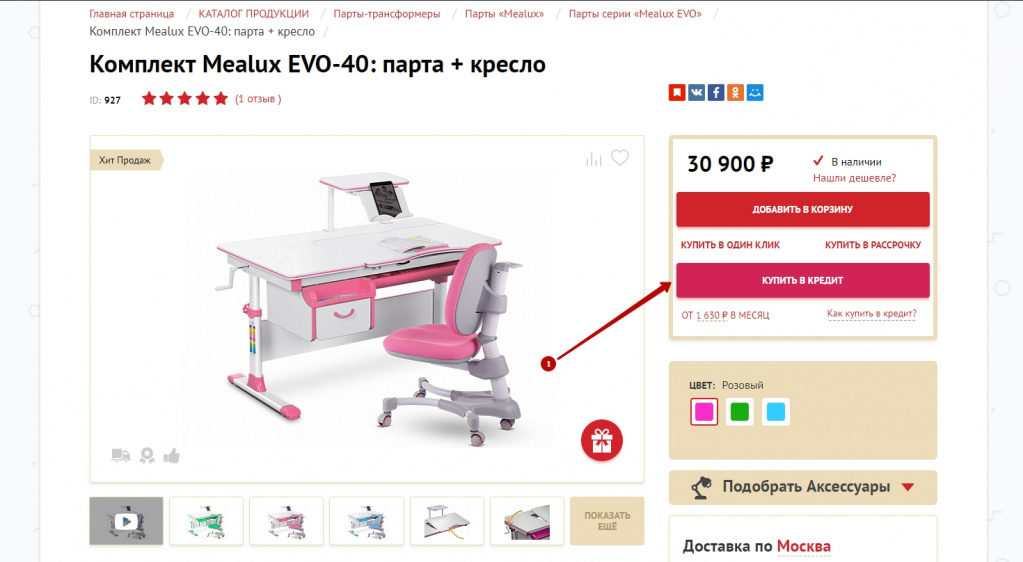
Task: Add product to favorites with heart icon
Action: click(620, 158)
